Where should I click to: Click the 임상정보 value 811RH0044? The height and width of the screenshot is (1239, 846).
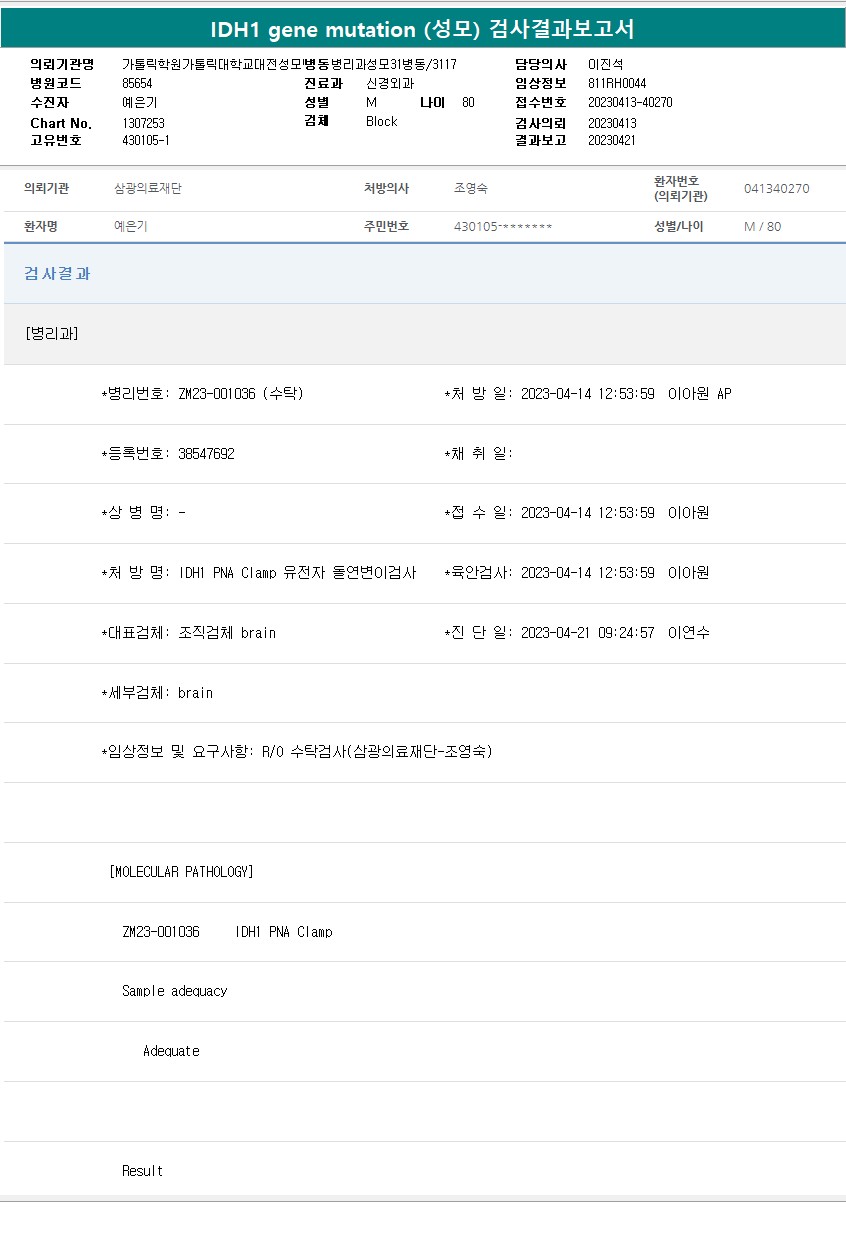tap(617, 84)
